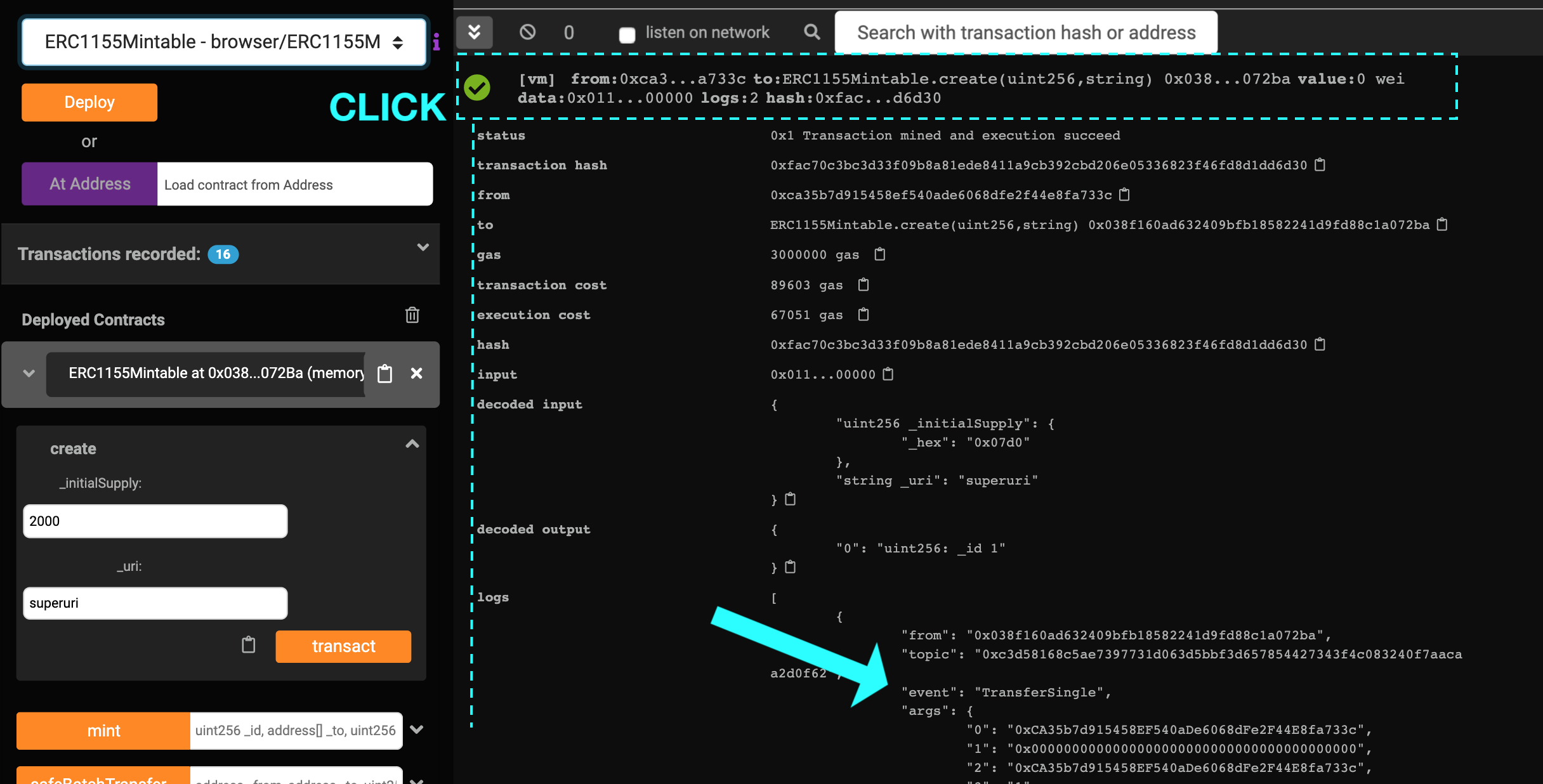
Task: Copy the transaction hash value
Action: coord(1320,165)
